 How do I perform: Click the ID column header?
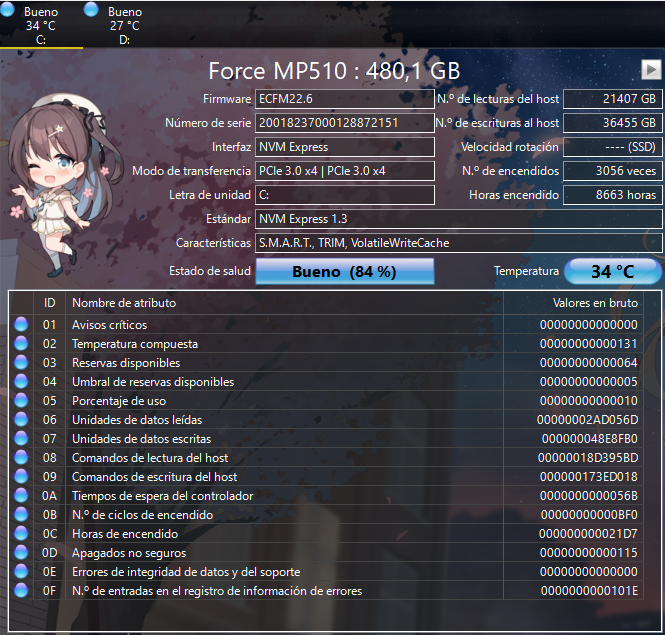(50, 303)
